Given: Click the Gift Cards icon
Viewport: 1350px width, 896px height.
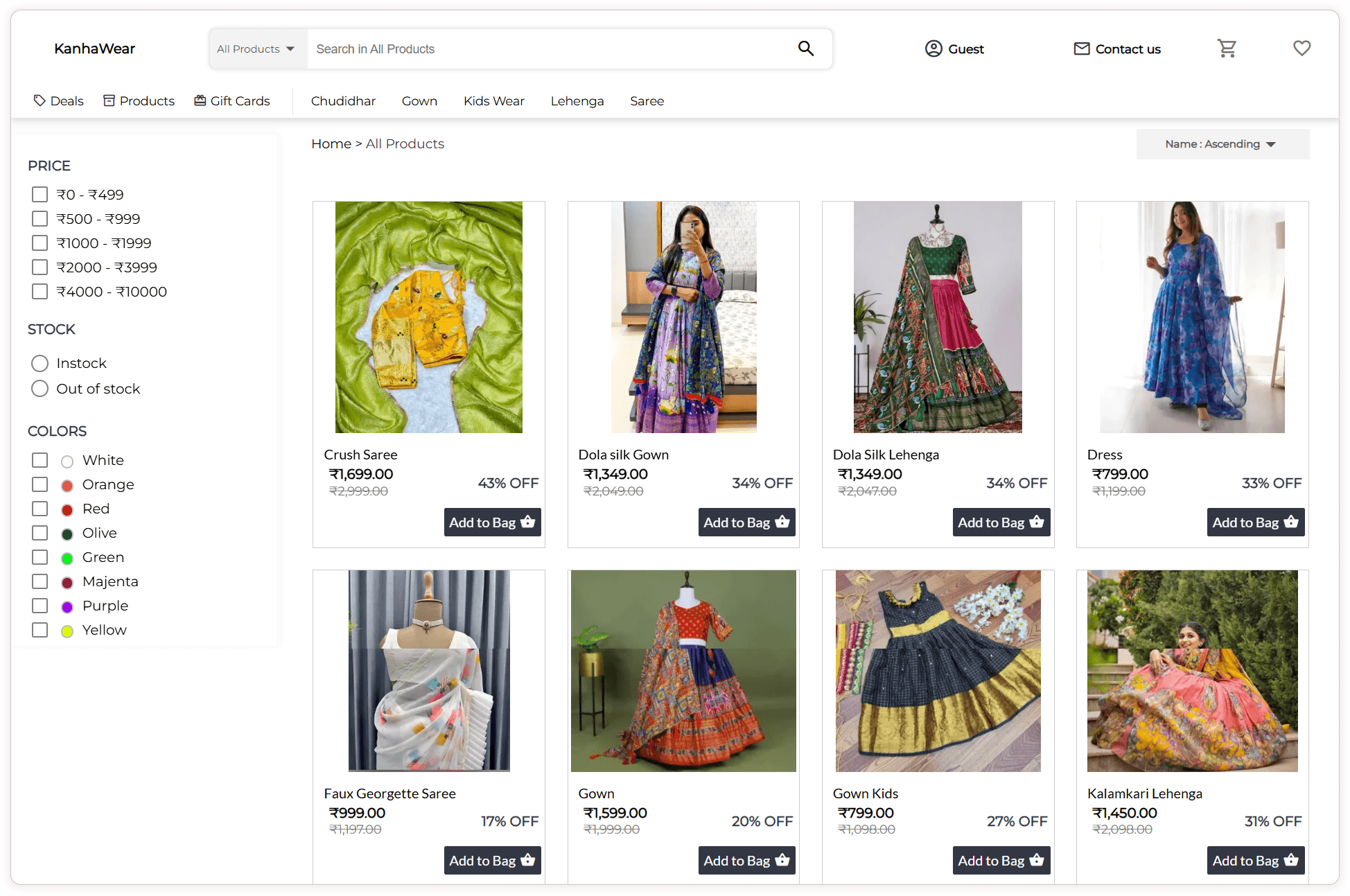Looking at the screenshot, I should pos(200,100).
